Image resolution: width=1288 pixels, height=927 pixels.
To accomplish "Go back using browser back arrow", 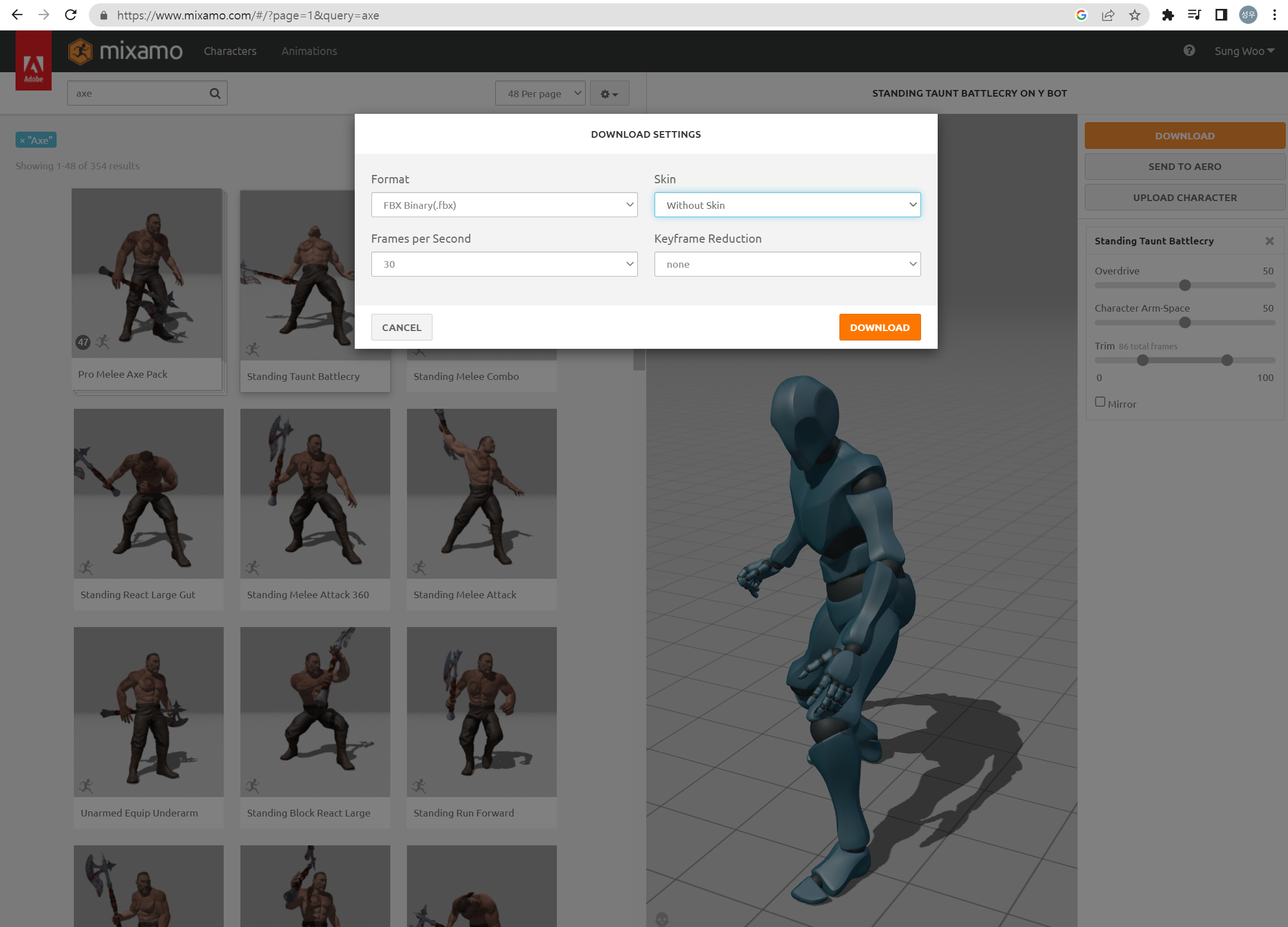I will 17,16.
